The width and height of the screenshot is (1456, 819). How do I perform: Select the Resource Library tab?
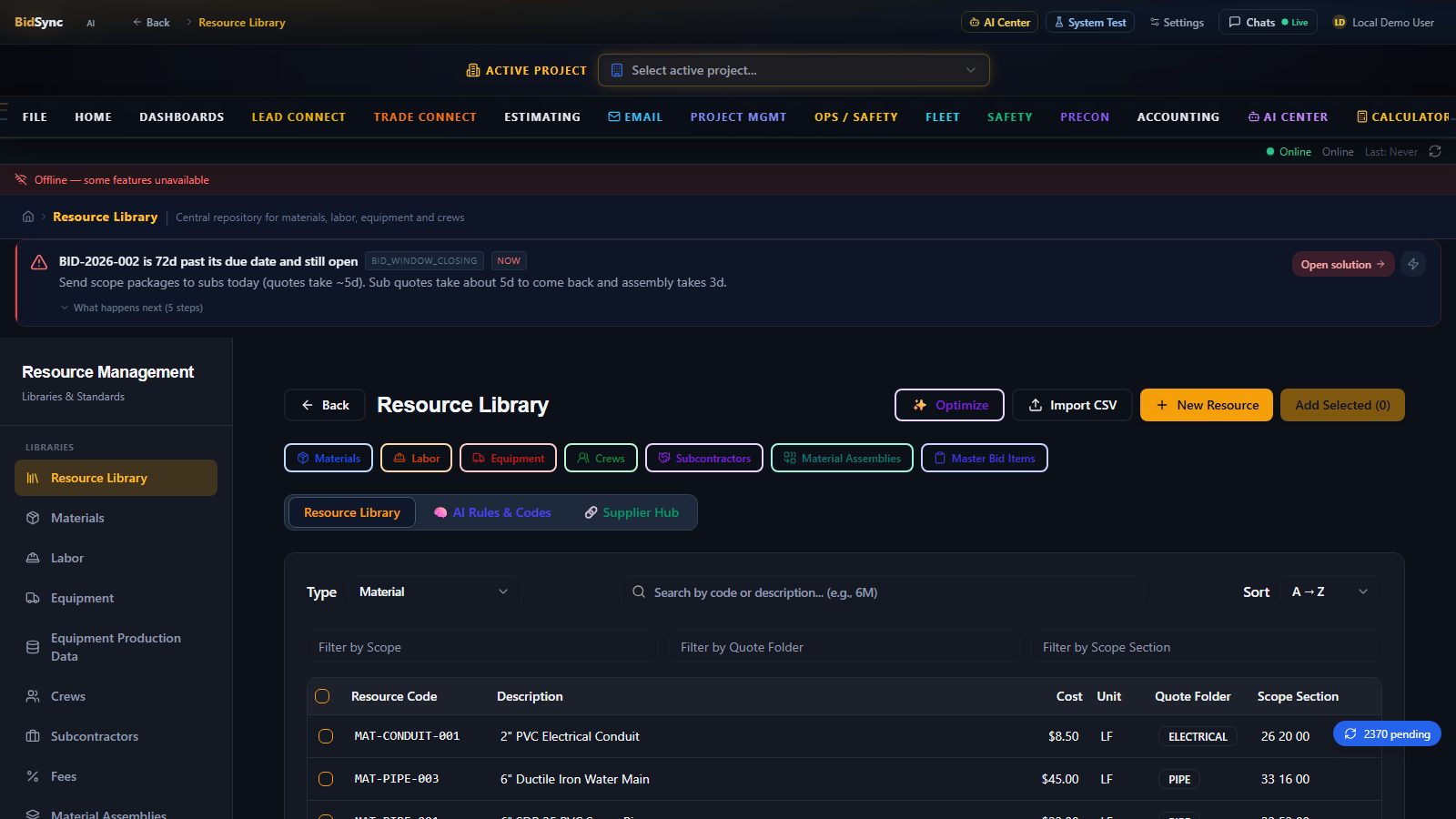click(352, 512)
